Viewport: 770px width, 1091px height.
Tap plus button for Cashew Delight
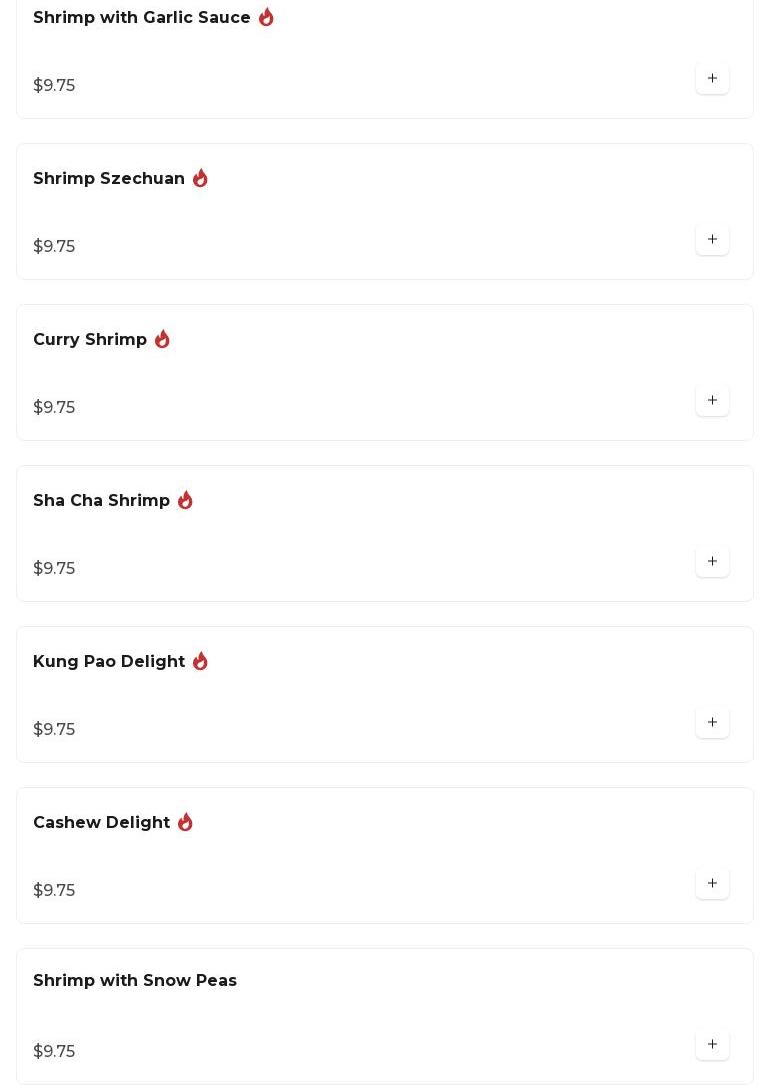pos(712,884)
